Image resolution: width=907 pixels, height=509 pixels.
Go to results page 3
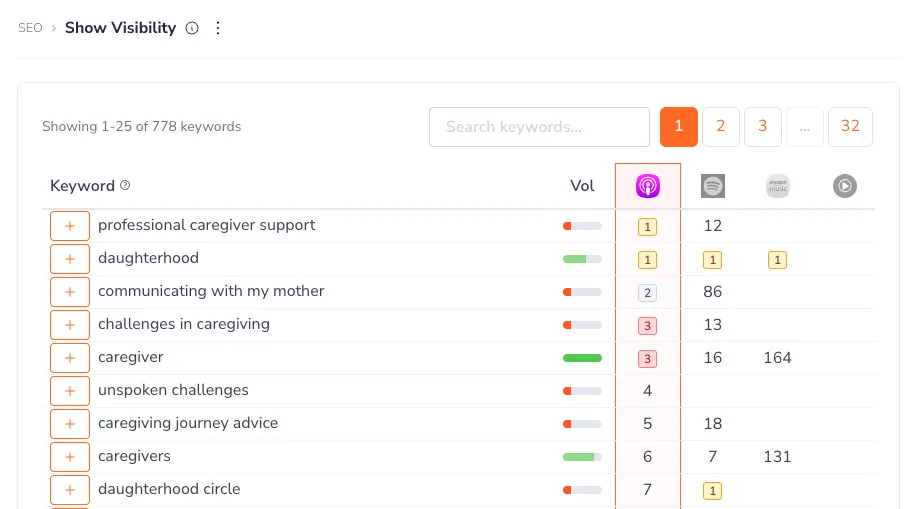(763, 127)
